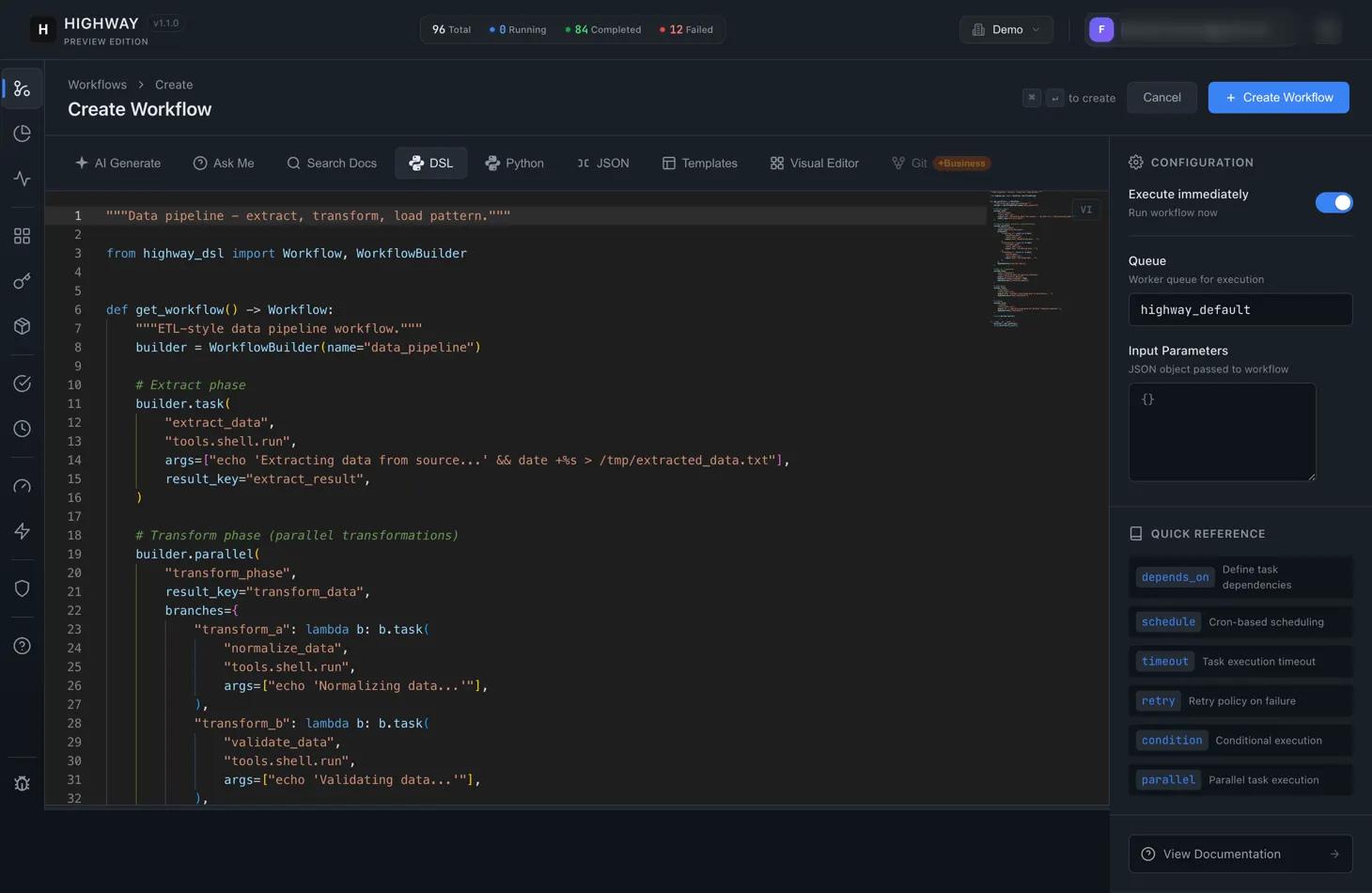Open the key icon in sidebar
The image size is (1372, 893).
[22, 281]
